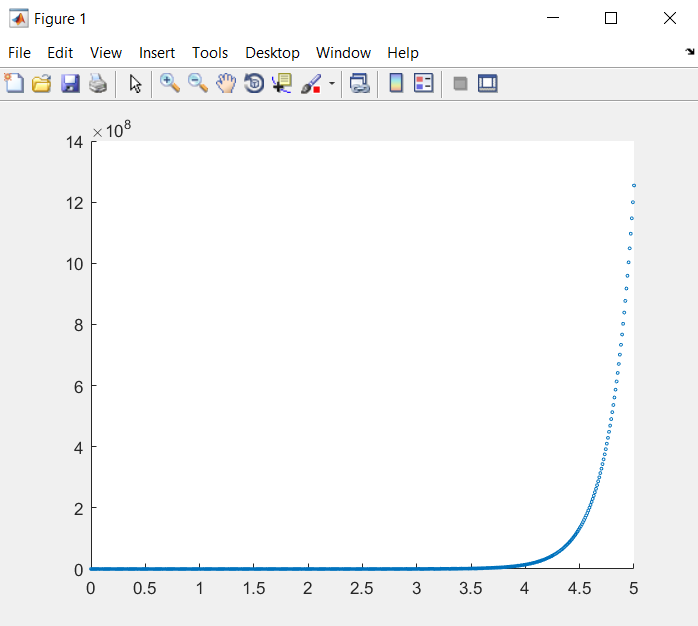Open the Insert menu
698x626 pixels.
[x=157, y=53]
